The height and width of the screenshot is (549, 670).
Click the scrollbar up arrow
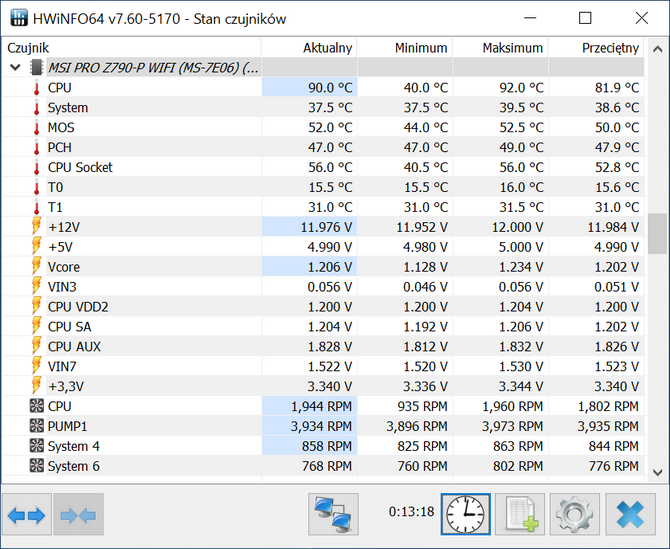tap(657, 49)
